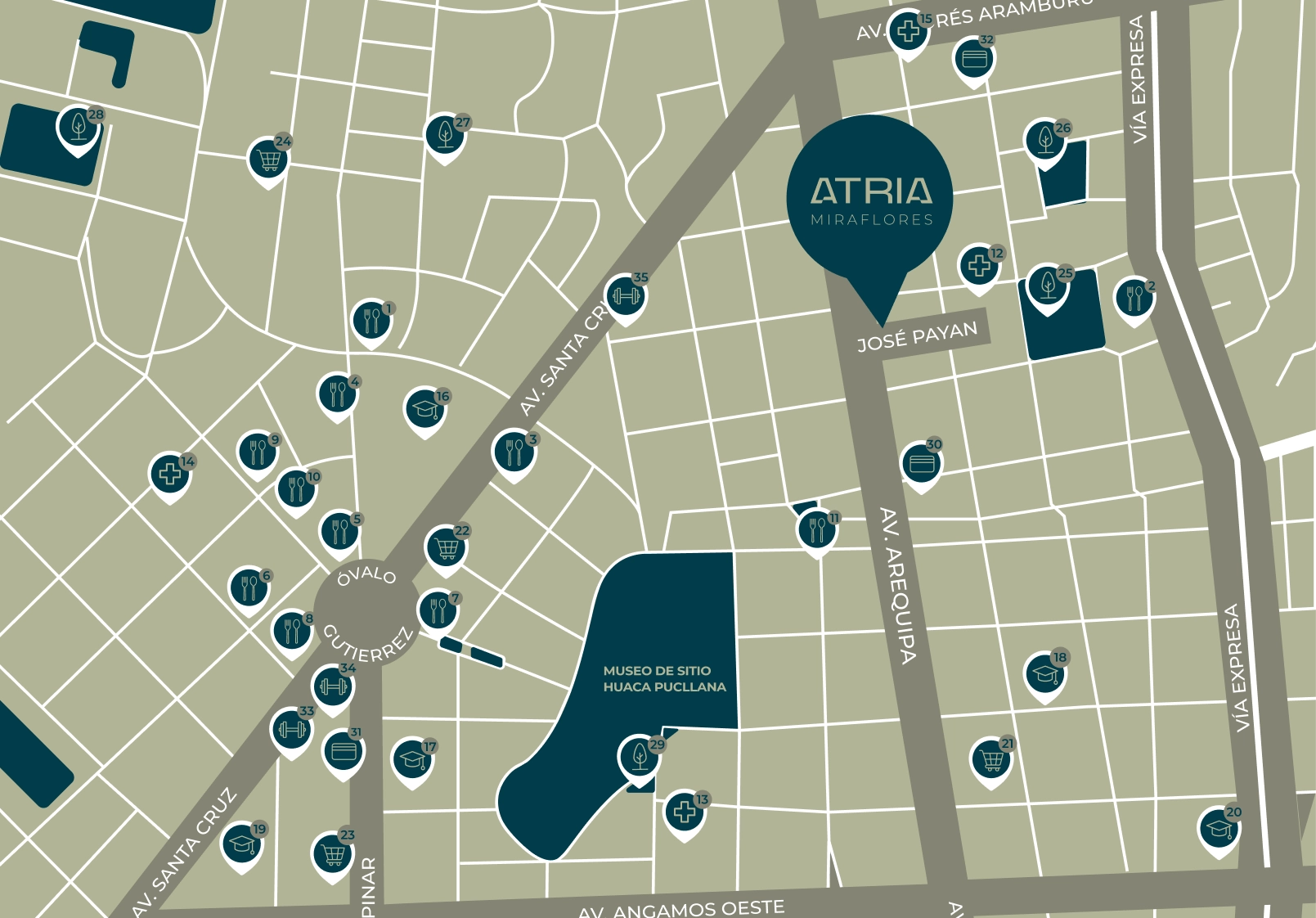Click restaurant marker number 1
The width and height of the screenshot is (1316, 918).
click(372, 322)
